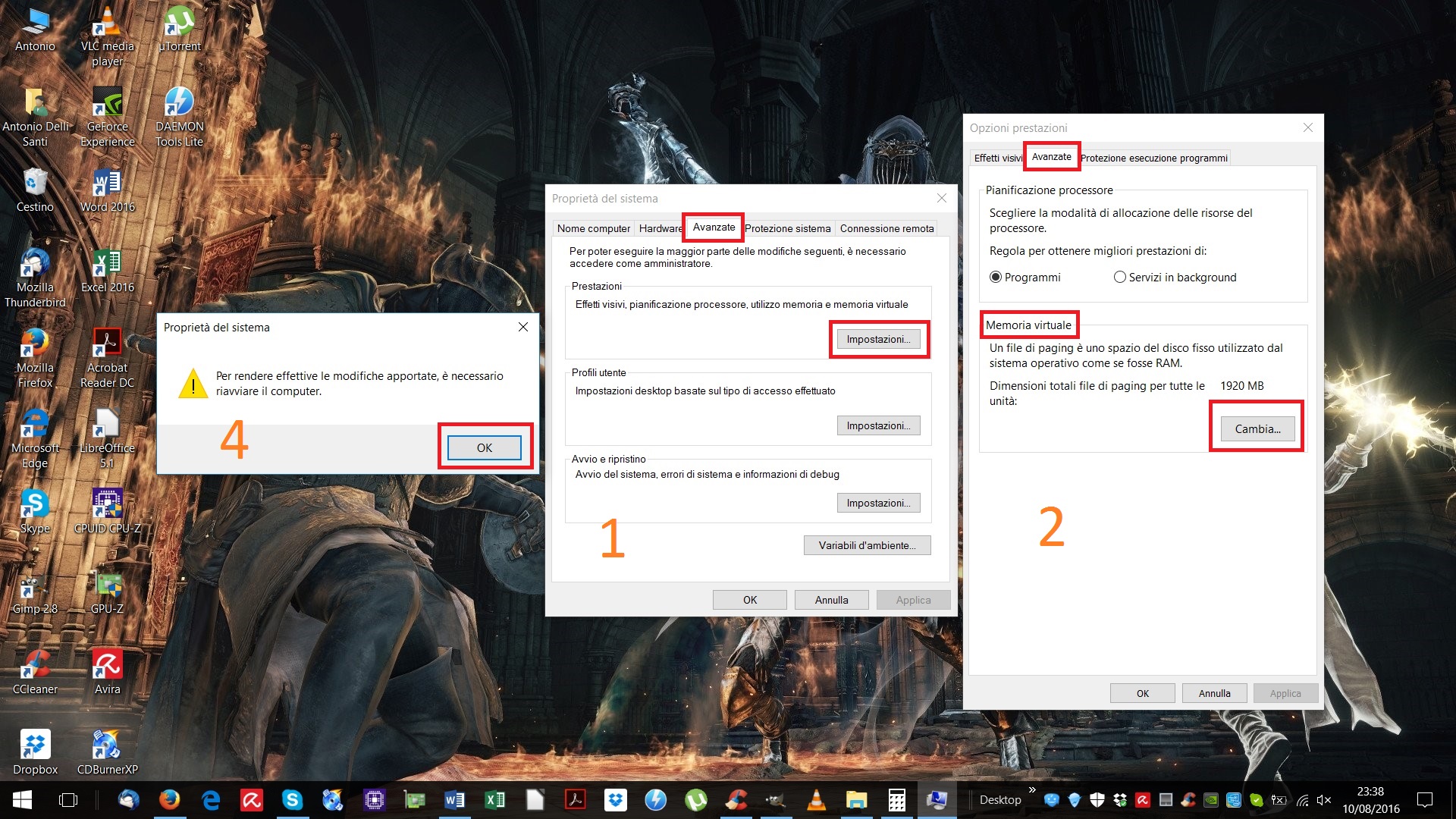Confirm restart notice with OK button
The image size is (1456, 819).
tap(484, 447)
